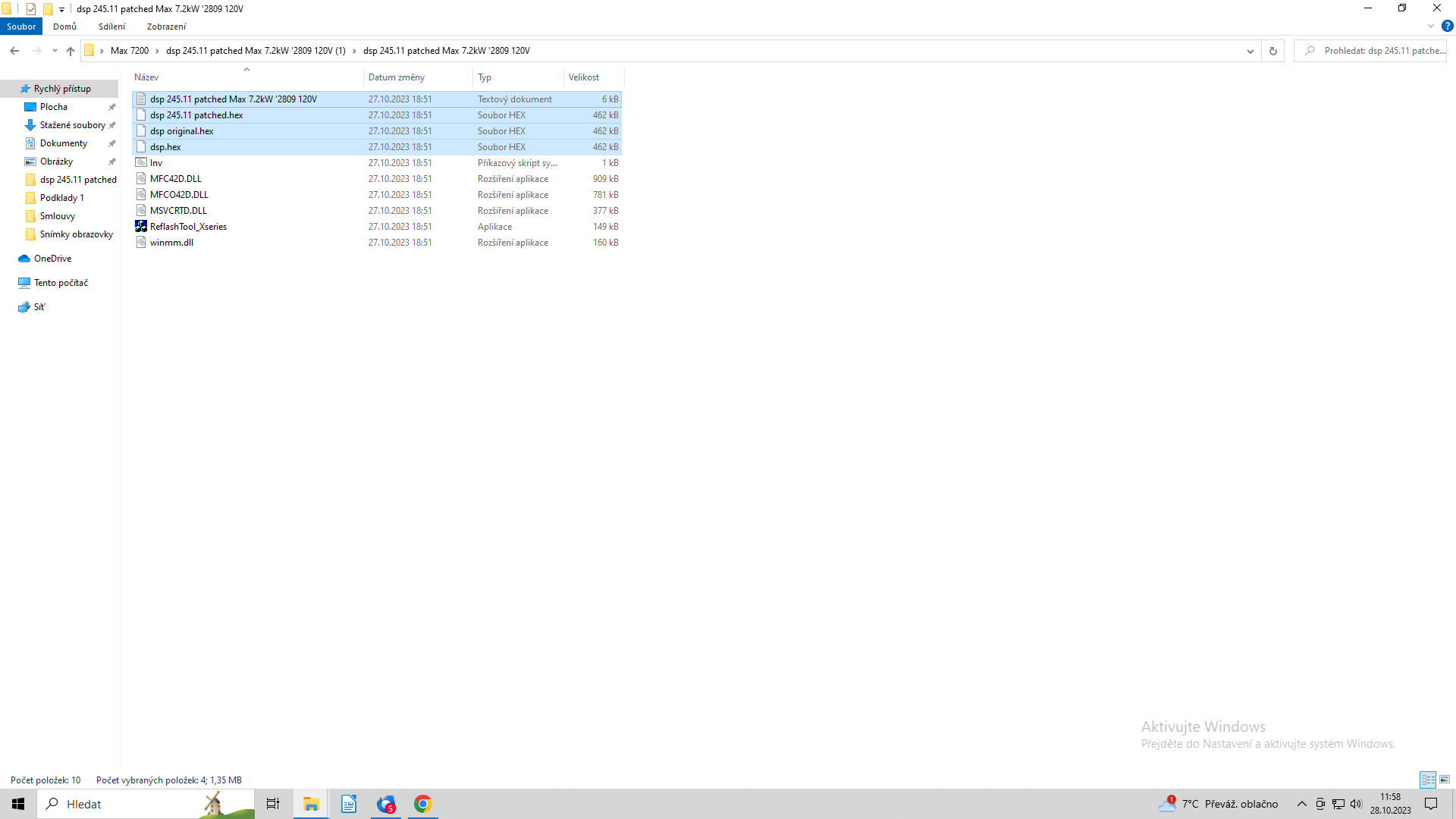
Task: Click the Max 7200 breadcrumb
Action: 130,51
